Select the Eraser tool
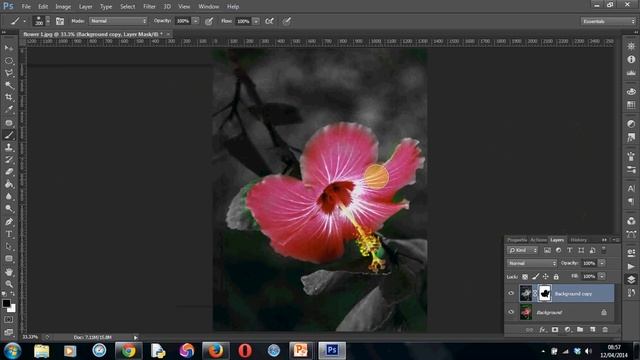The image size is (640, 360). 9,172
